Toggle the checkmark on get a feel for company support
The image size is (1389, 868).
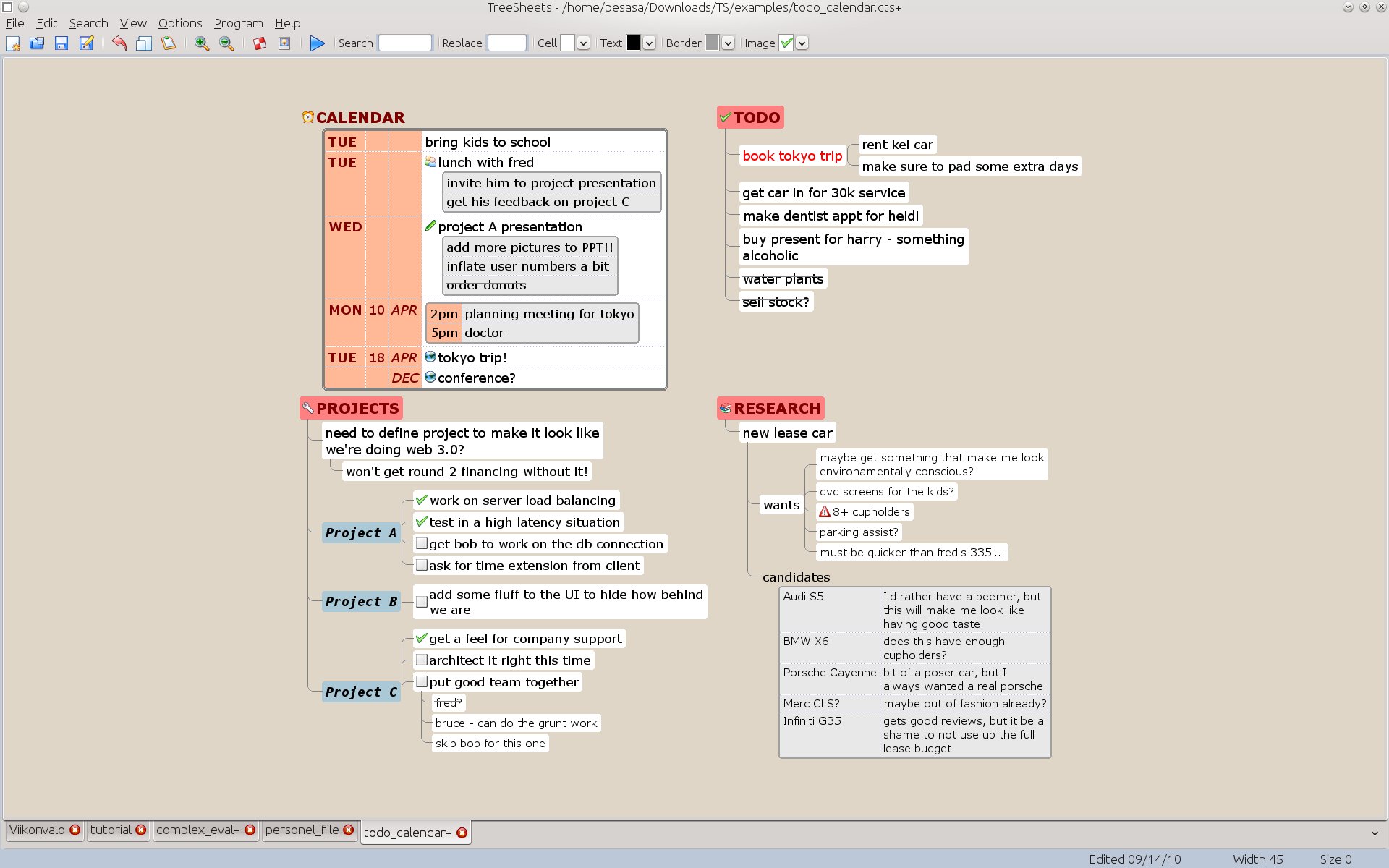coord(422,638)
